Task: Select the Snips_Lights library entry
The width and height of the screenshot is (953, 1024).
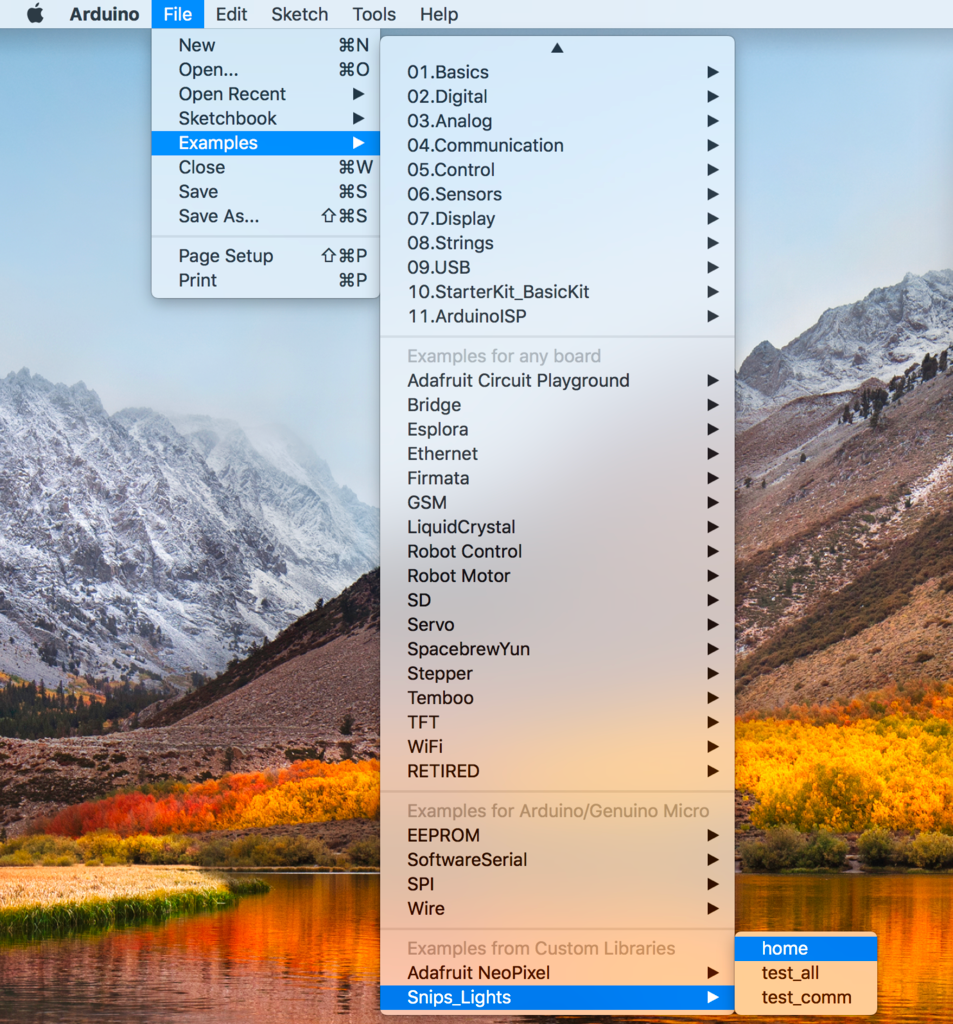Action: [x=557, y=997]
